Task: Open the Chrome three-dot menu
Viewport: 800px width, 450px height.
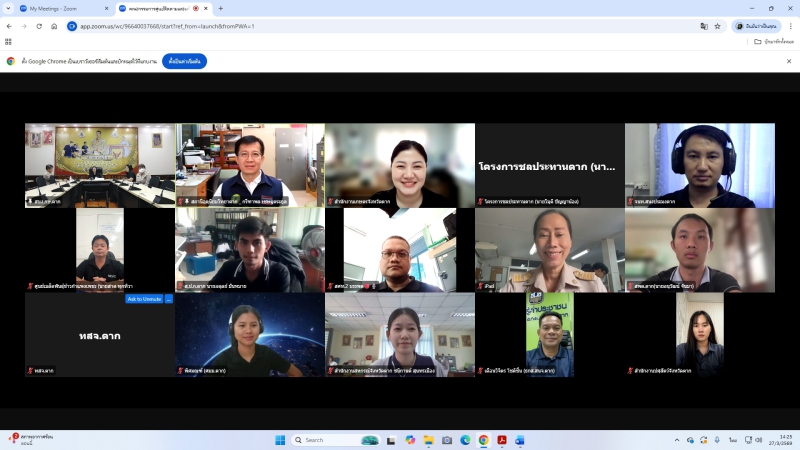Action: (790, 26)
